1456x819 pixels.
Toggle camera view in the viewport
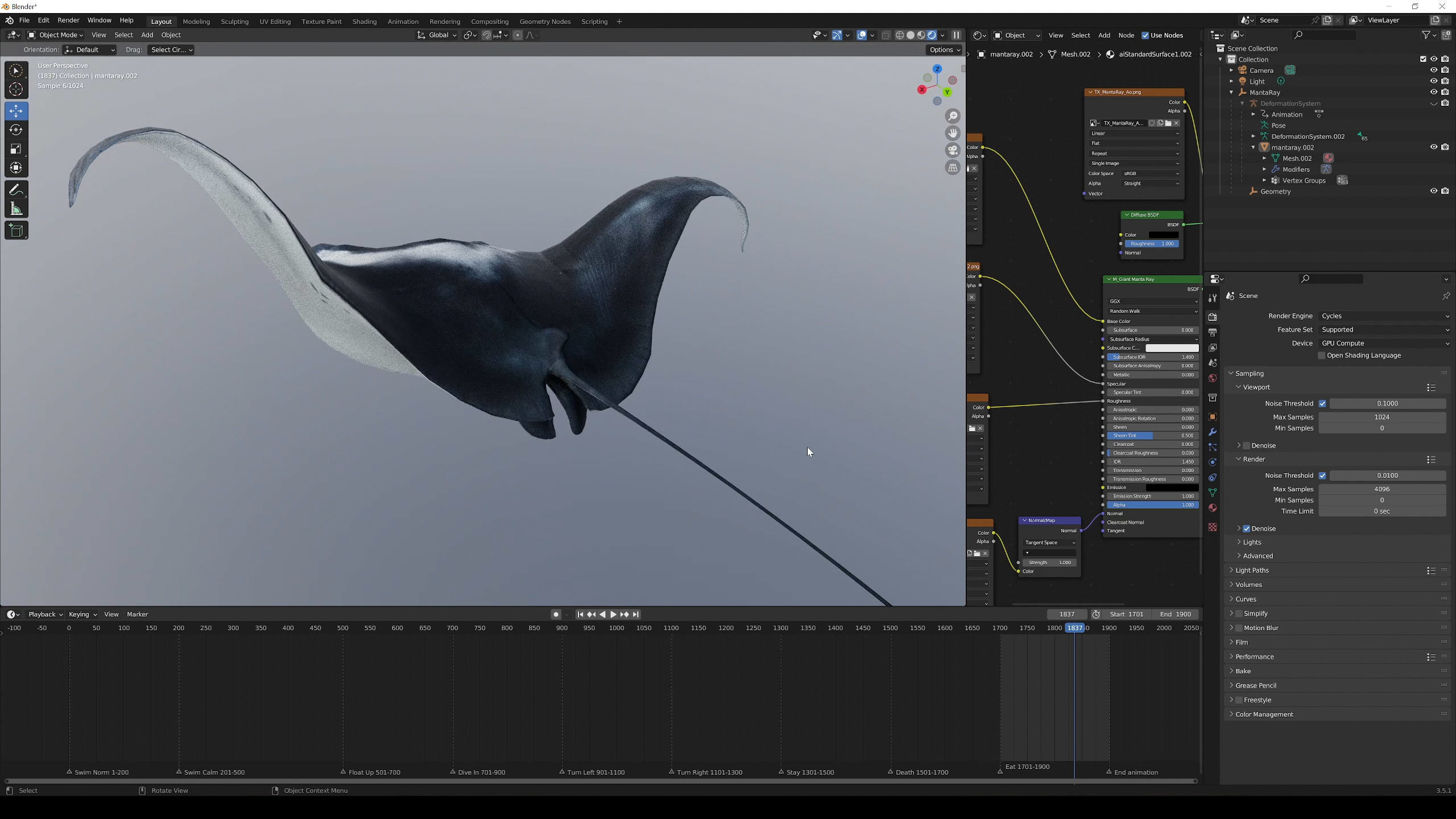[953, 150]
